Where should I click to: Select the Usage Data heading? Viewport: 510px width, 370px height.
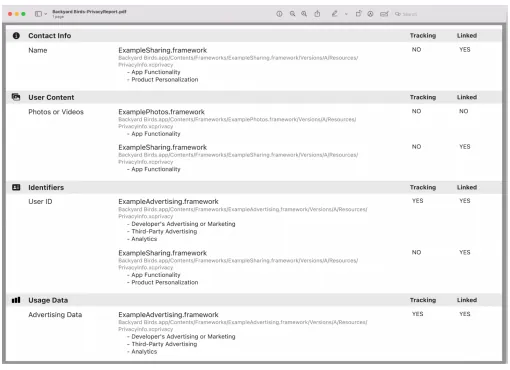[48, 300]
